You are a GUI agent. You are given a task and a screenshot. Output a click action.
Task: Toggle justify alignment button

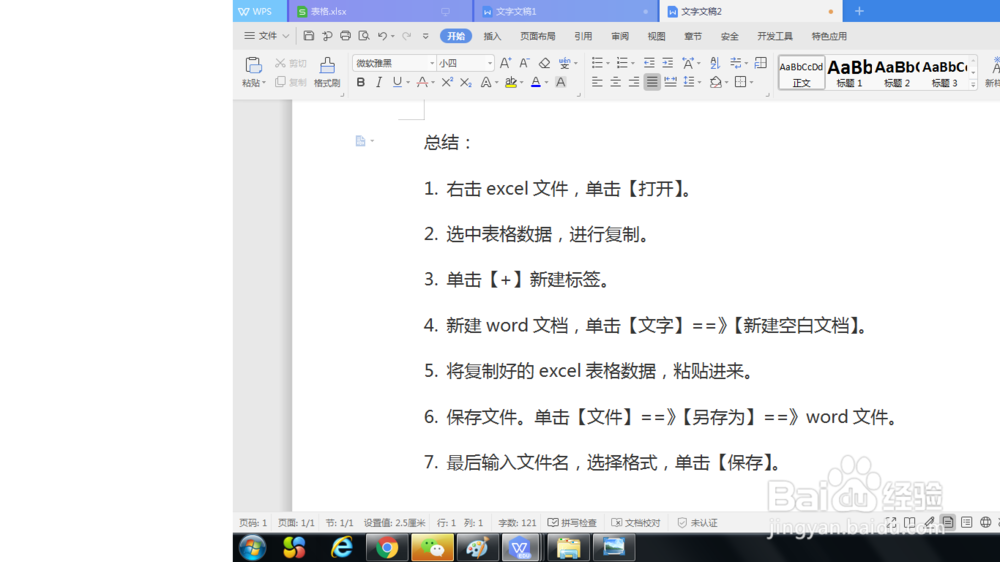[x=652, y=82]
